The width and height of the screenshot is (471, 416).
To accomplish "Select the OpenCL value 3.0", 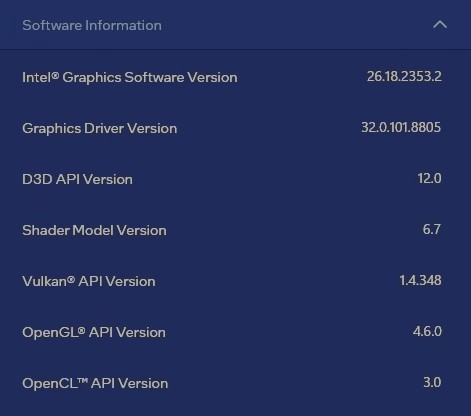I will 432,382.
